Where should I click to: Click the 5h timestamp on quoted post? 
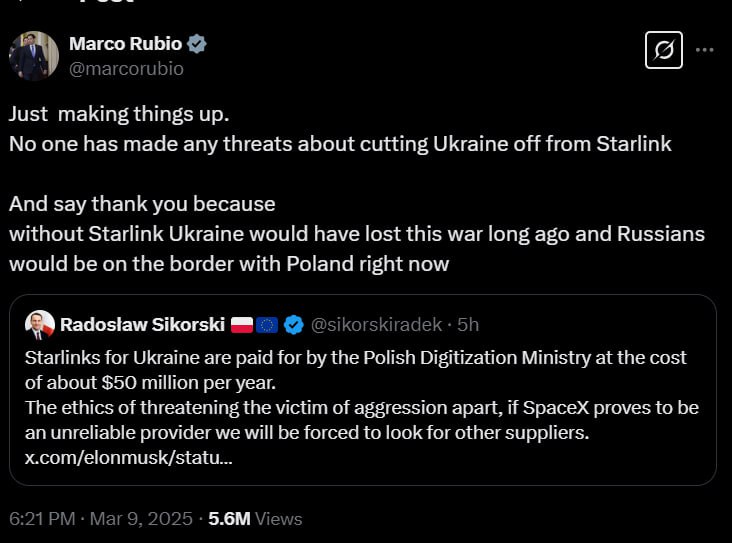(468, 324)
